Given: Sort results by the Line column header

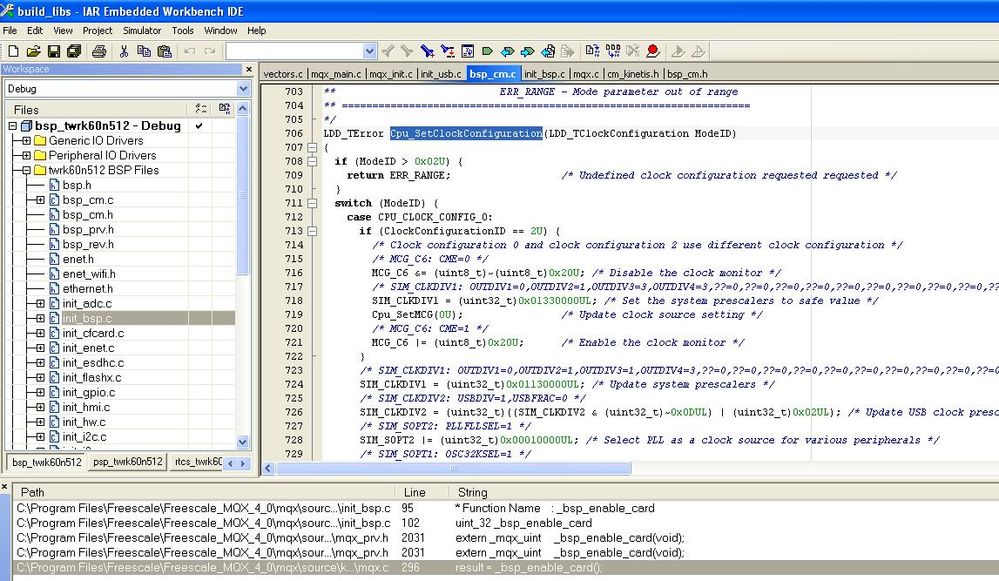Looking at the screenshot, I should [x=422, y=492].
